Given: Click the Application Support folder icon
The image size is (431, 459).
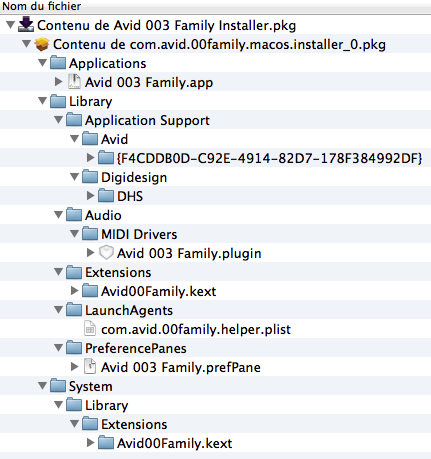Looking at the screenshot, I should 74,120.
